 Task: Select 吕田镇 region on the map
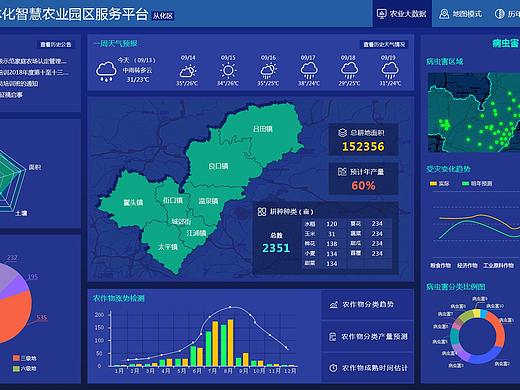[263, 129]
